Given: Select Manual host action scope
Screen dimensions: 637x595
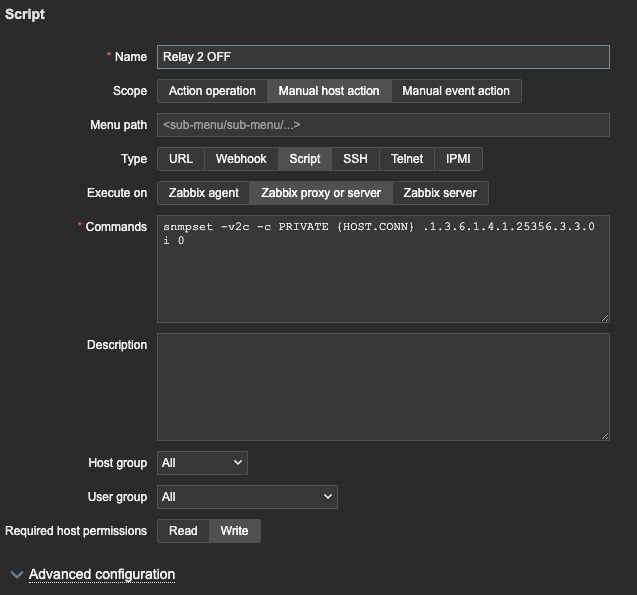Looking at the screenshot, I should pos(329,91).
